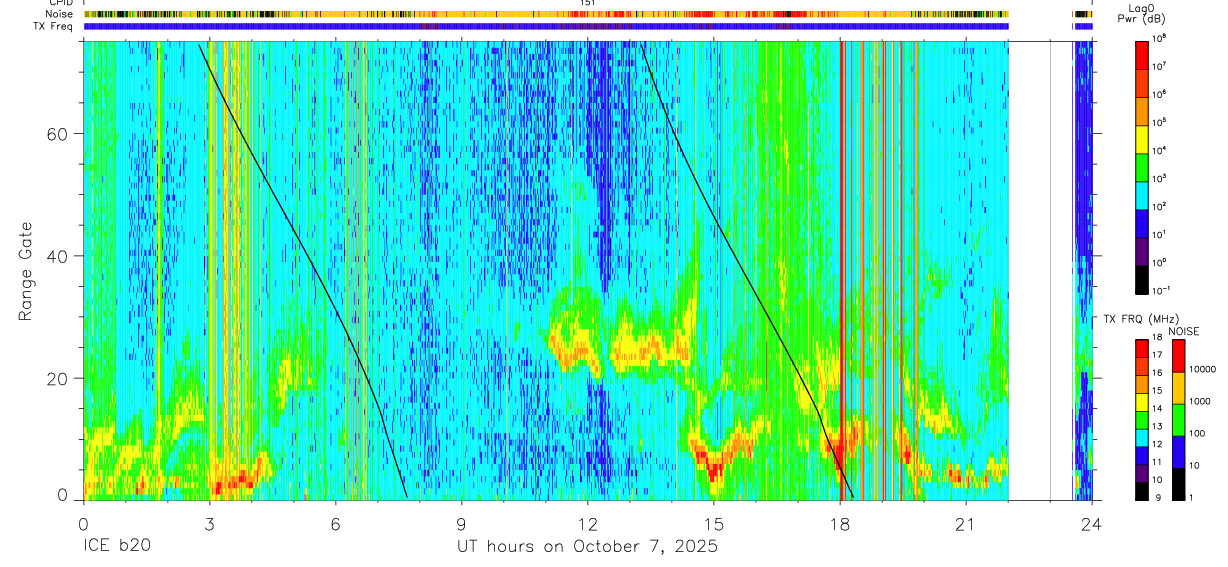Pick the red 17–18 MHz band in TX FRQ colorbar
Image resolution: width=1228 pixels, height=567 pixels.
click(1142, 348)
